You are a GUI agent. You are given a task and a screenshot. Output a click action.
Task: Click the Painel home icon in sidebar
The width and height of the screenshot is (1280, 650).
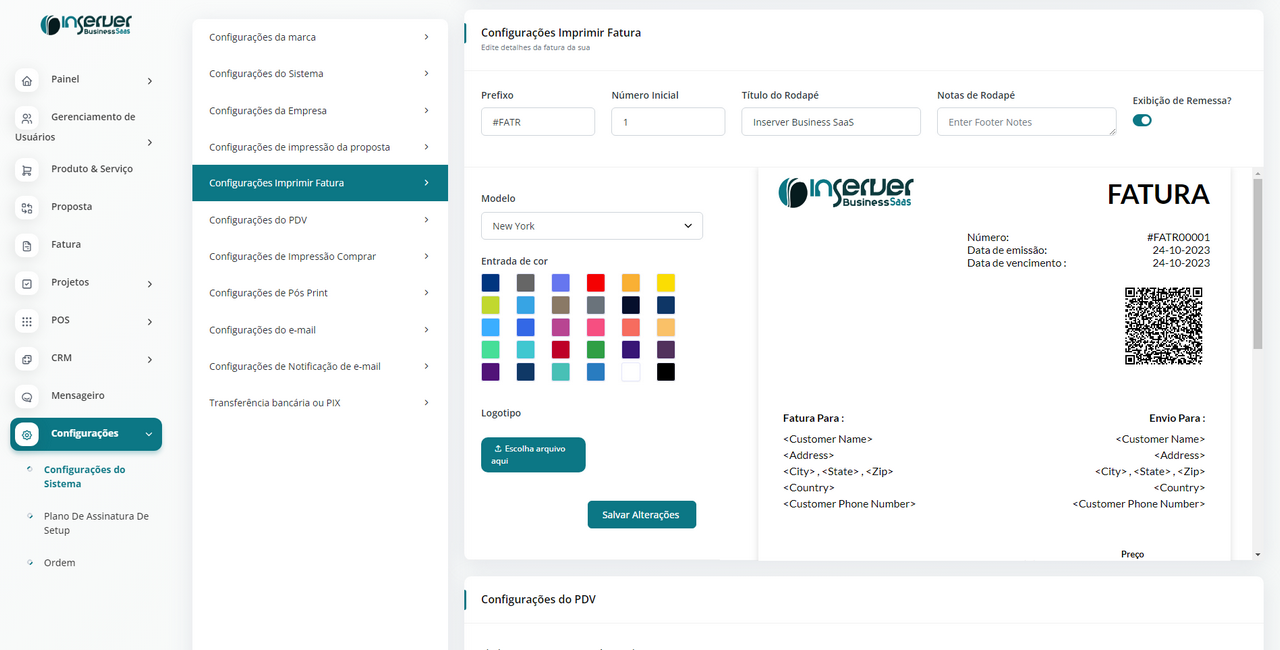27,80
